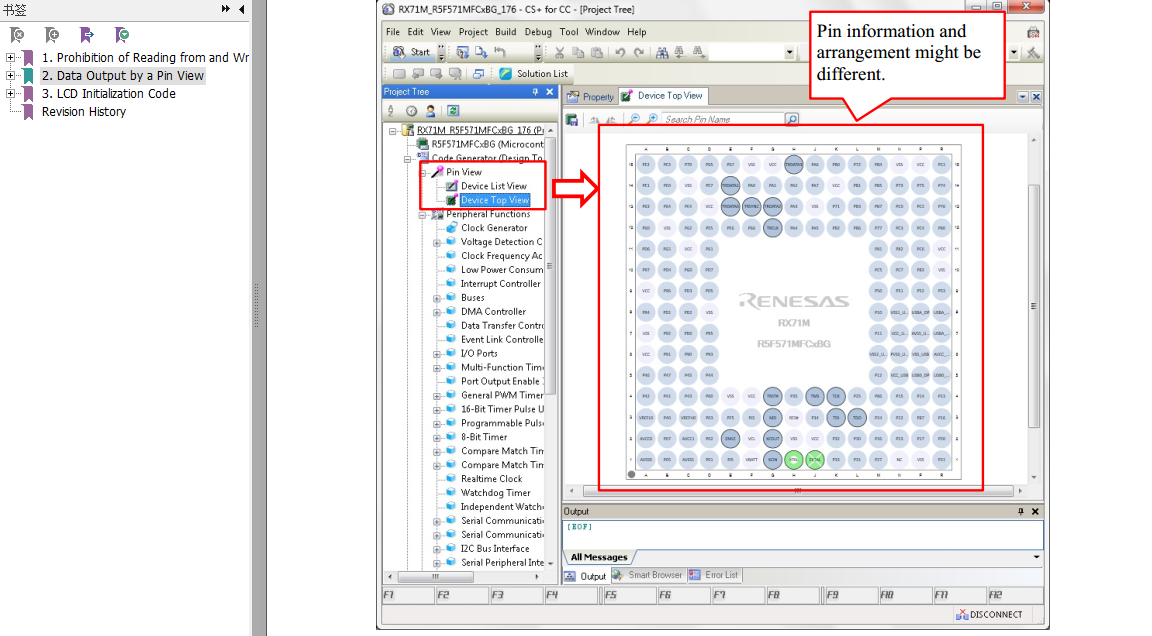Screen dimensions: 1152x636
Task: Click the Find binoculars icon
Action: [x=661, y=52]
